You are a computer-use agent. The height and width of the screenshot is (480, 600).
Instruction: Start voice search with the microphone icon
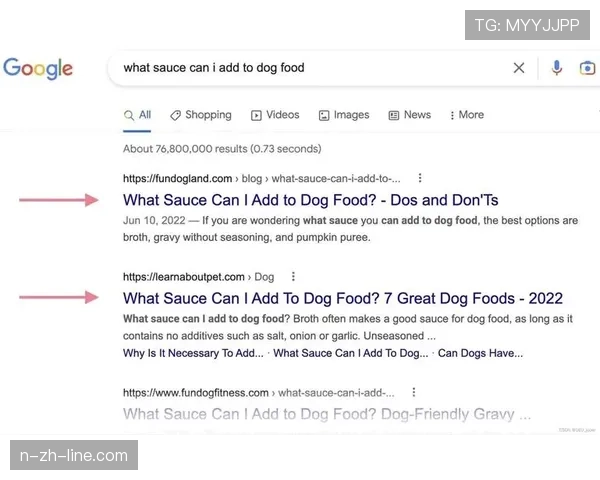coord(556,68)
